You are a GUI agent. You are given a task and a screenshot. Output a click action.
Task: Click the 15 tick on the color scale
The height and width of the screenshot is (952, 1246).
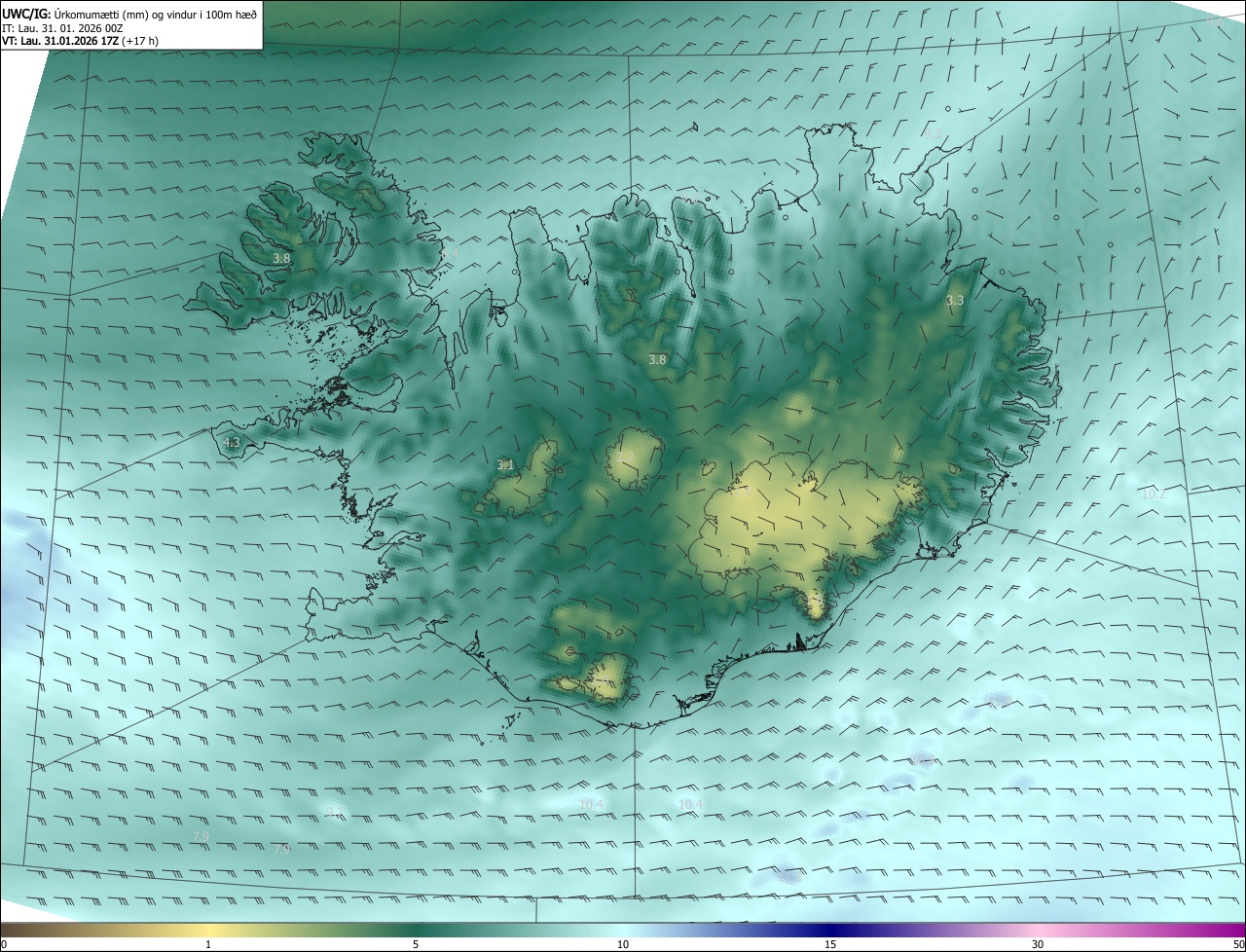[x=830, y=944]
